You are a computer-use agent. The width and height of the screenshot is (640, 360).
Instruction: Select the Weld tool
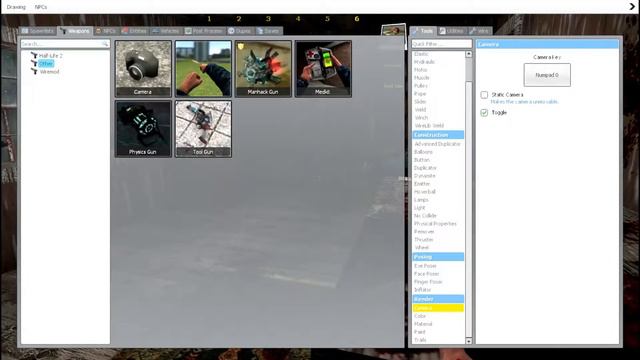(420, 110)
